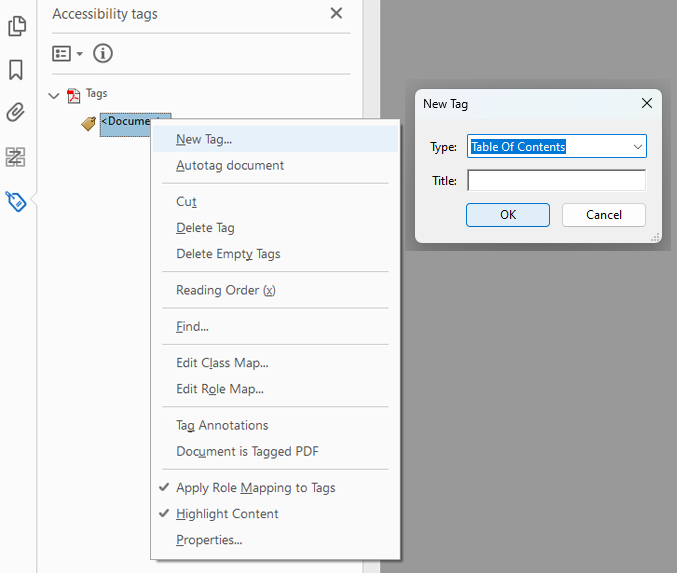Toggle Apply Role Mapping to Tags
The width and height of the screenshot is (677, 573).
[x=255, y=488]
